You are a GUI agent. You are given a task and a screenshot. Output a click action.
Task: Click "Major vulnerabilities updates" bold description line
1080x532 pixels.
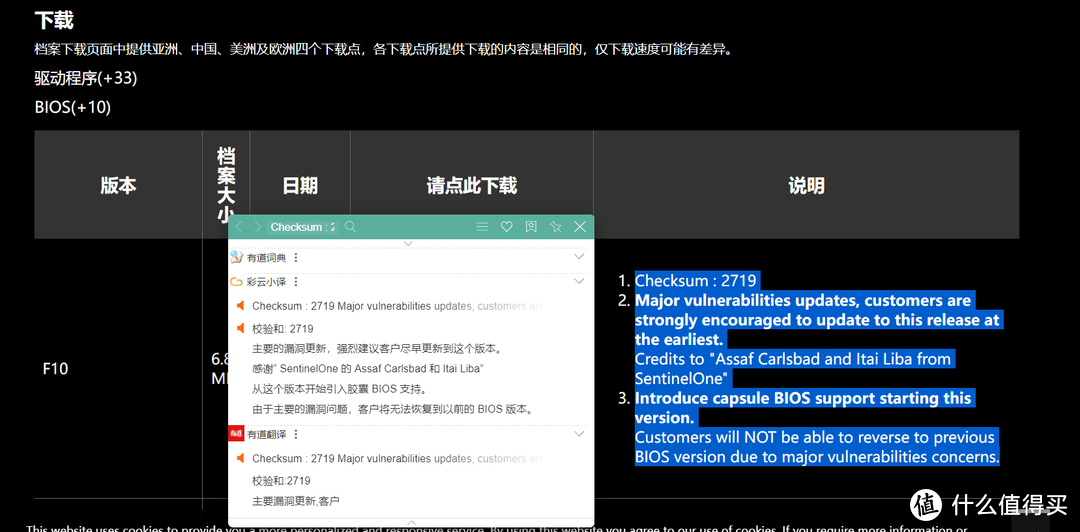[x=818, y=320]
